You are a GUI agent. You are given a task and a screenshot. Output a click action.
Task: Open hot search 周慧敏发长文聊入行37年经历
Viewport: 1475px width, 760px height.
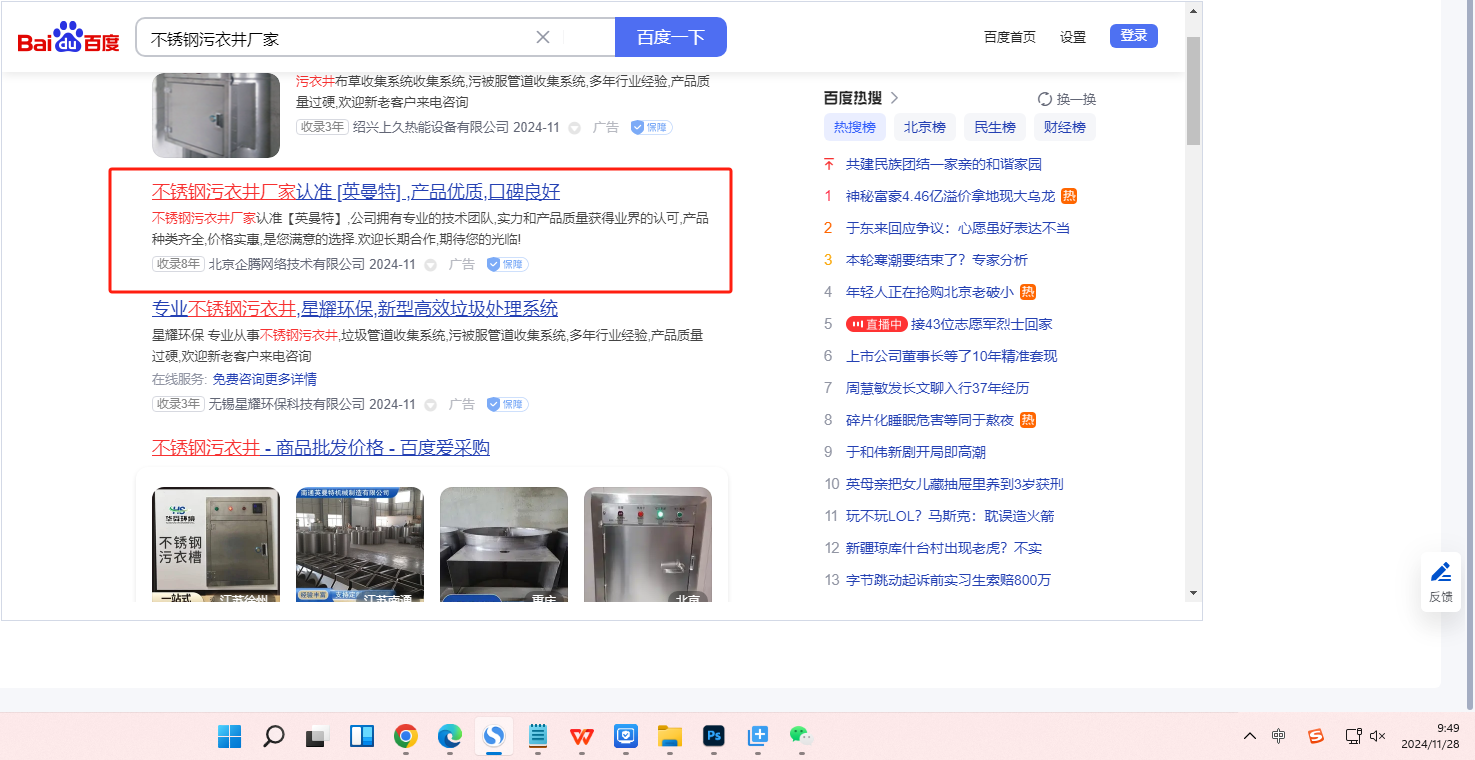click(x=937, y=388)
